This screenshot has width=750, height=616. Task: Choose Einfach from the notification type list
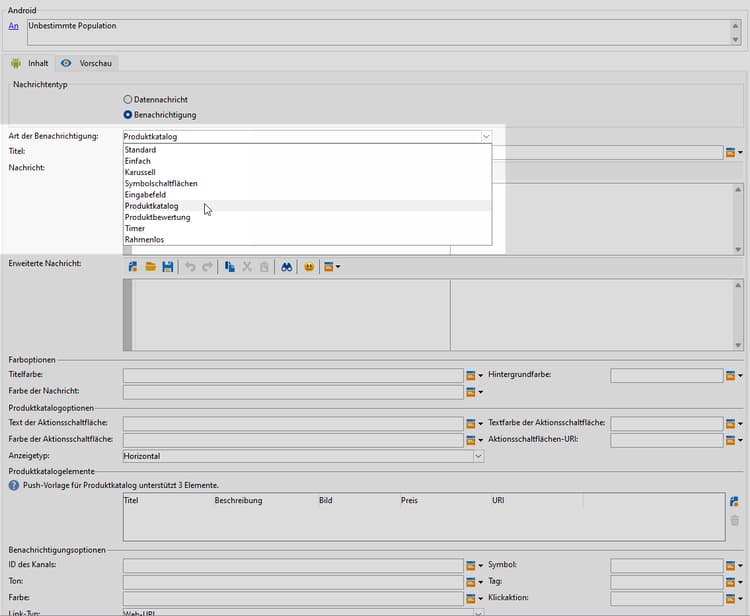click(308, 161)
